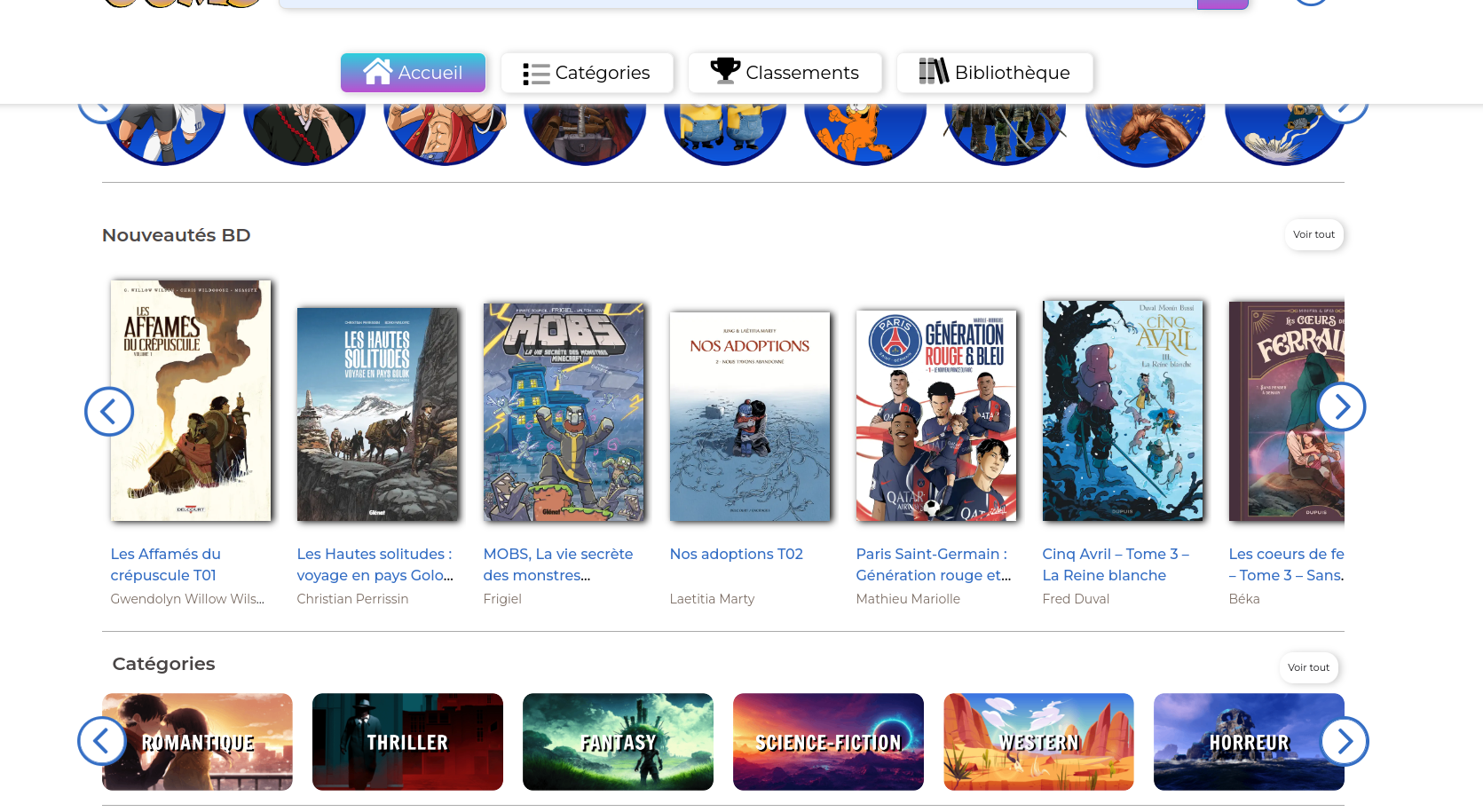Open the Catégories tab

point(587,73)
